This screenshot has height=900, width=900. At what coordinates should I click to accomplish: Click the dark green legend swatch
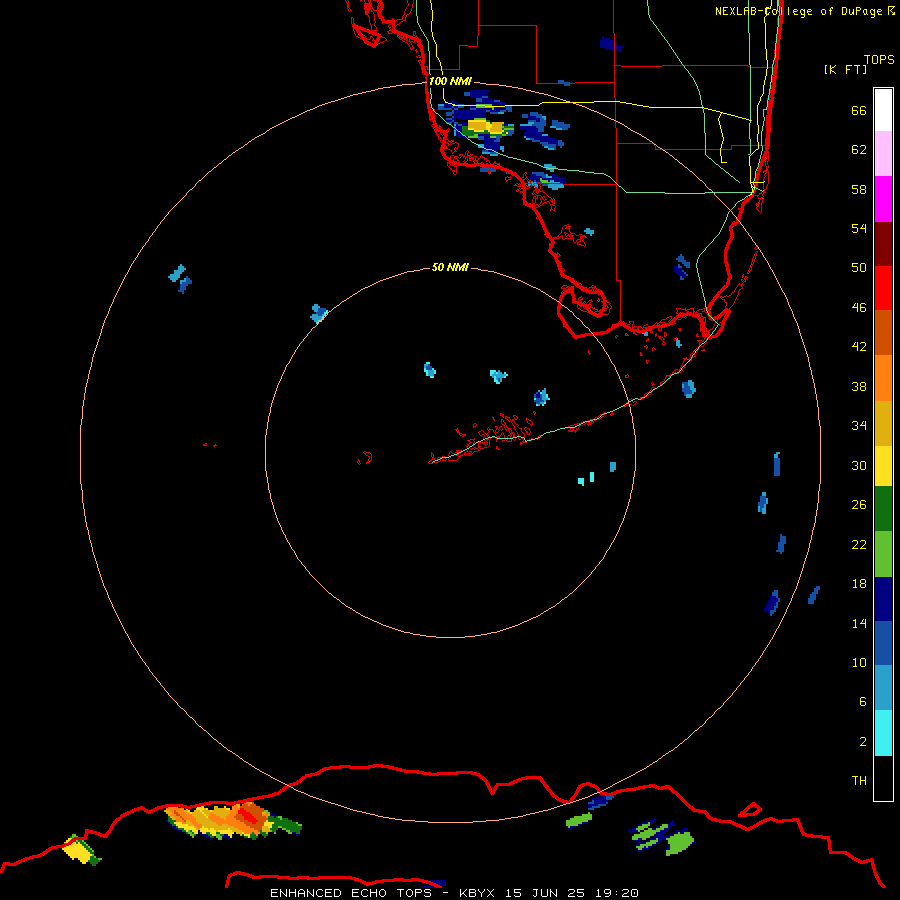[x=883, y=509]
